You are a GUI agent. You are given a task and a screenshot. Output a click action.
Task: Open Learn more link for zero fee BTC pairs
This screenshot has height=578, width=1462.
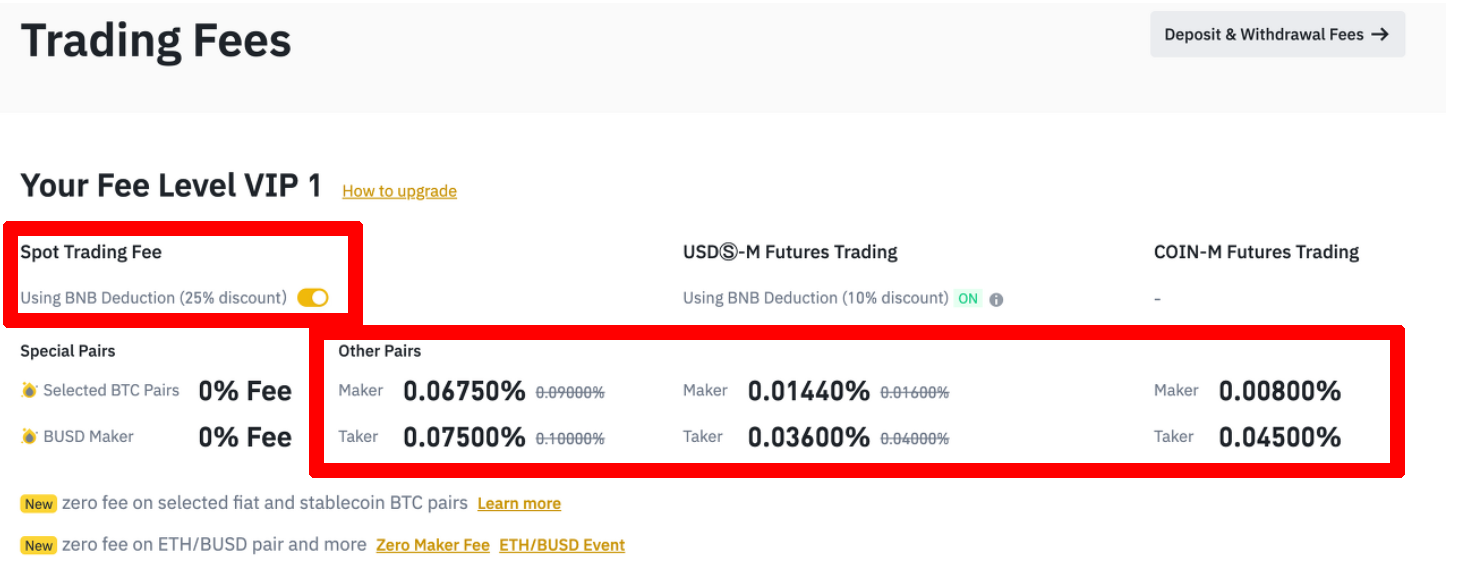tap(519, 504)
